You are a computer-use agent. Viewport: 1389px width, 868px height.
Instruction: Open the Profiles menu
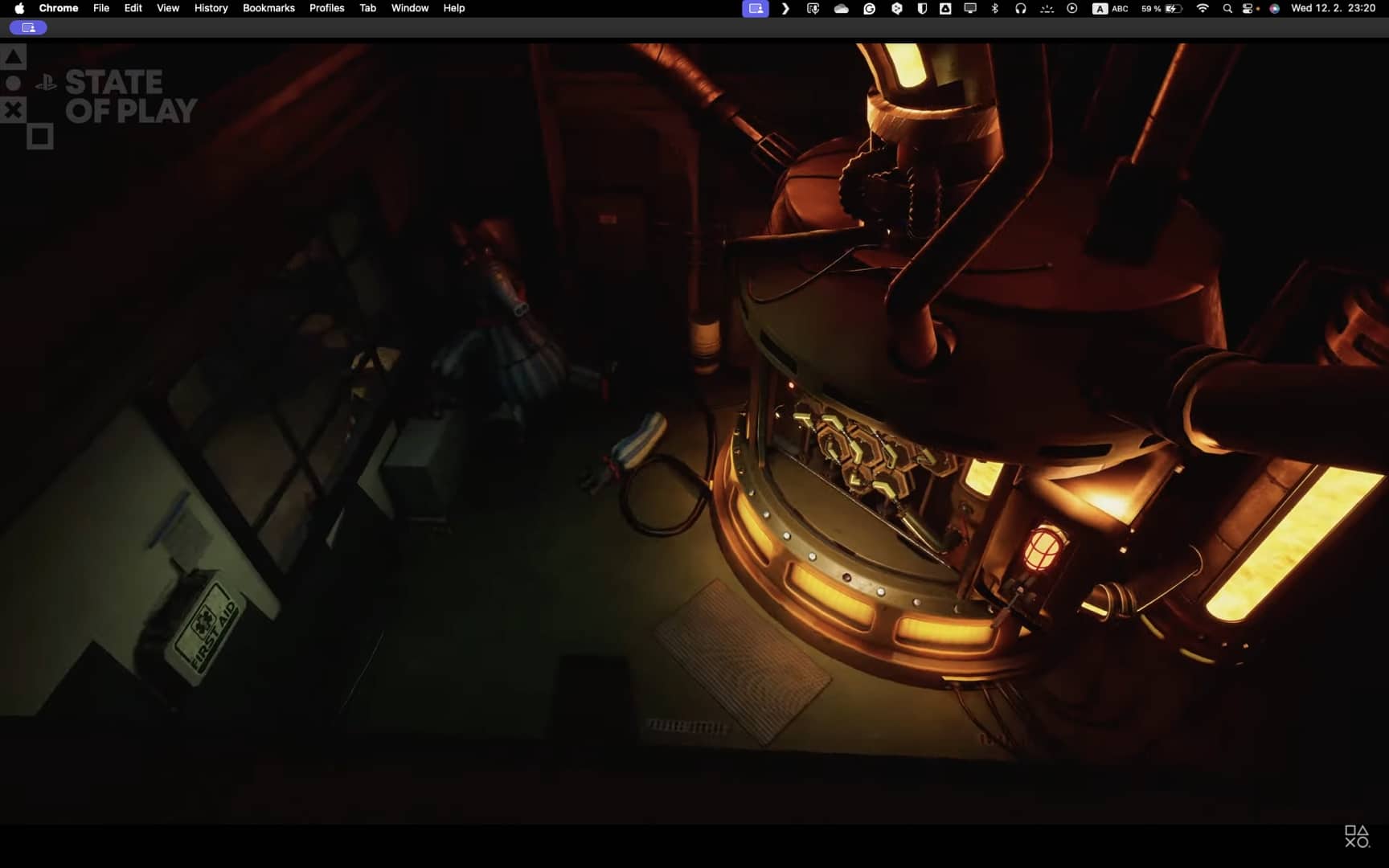(327, 8)
